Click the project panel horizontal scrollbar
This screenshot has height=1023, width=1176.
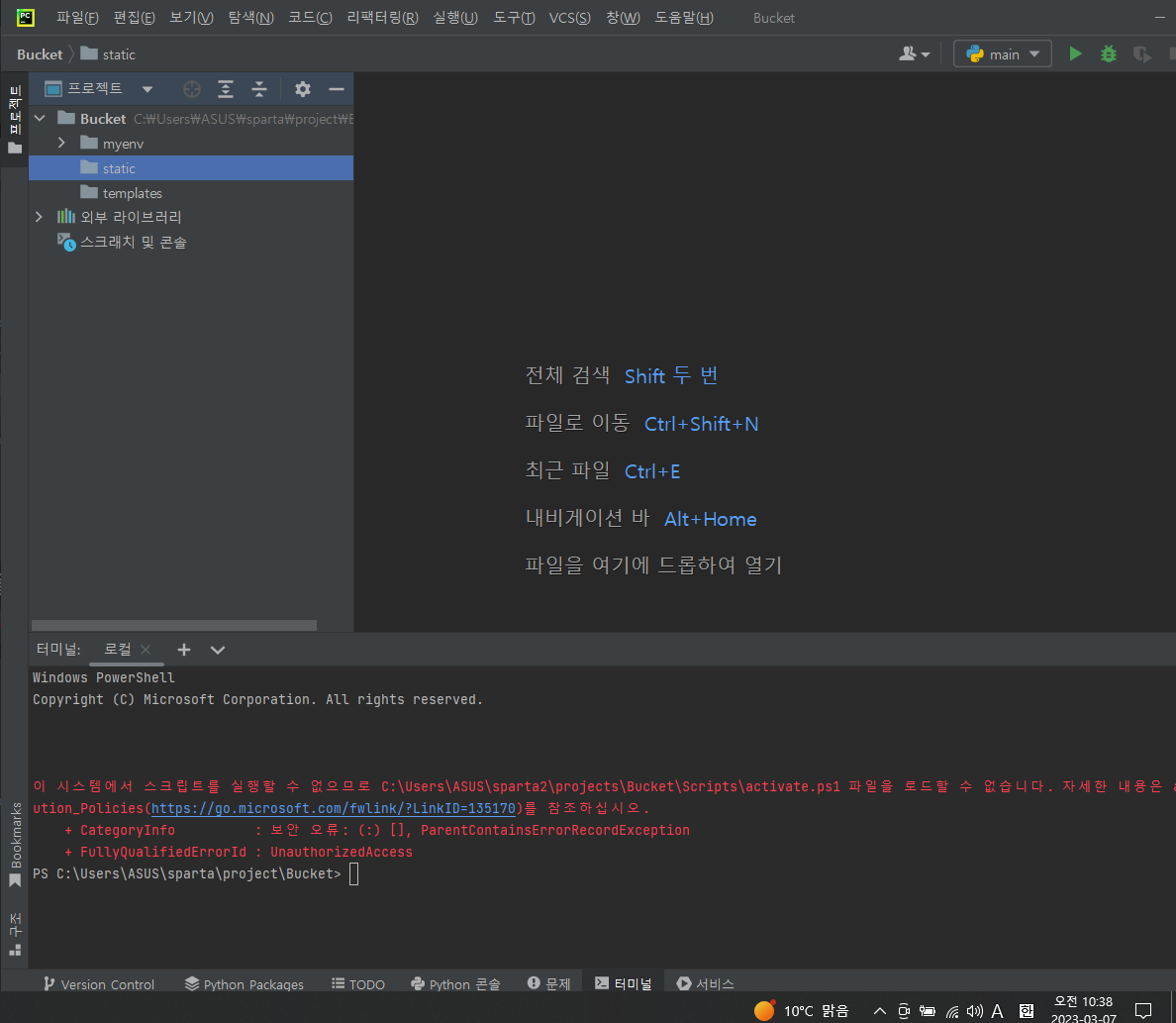click(x=174, y=625)
